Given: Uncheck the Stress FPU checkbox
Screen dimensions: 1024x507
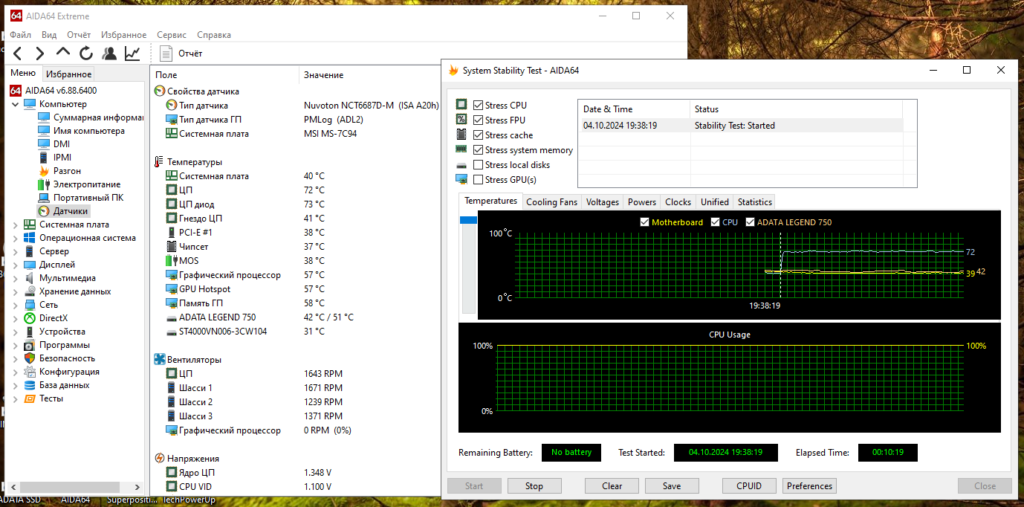Looking at the screenshot, I should click(x=478, y=120).
